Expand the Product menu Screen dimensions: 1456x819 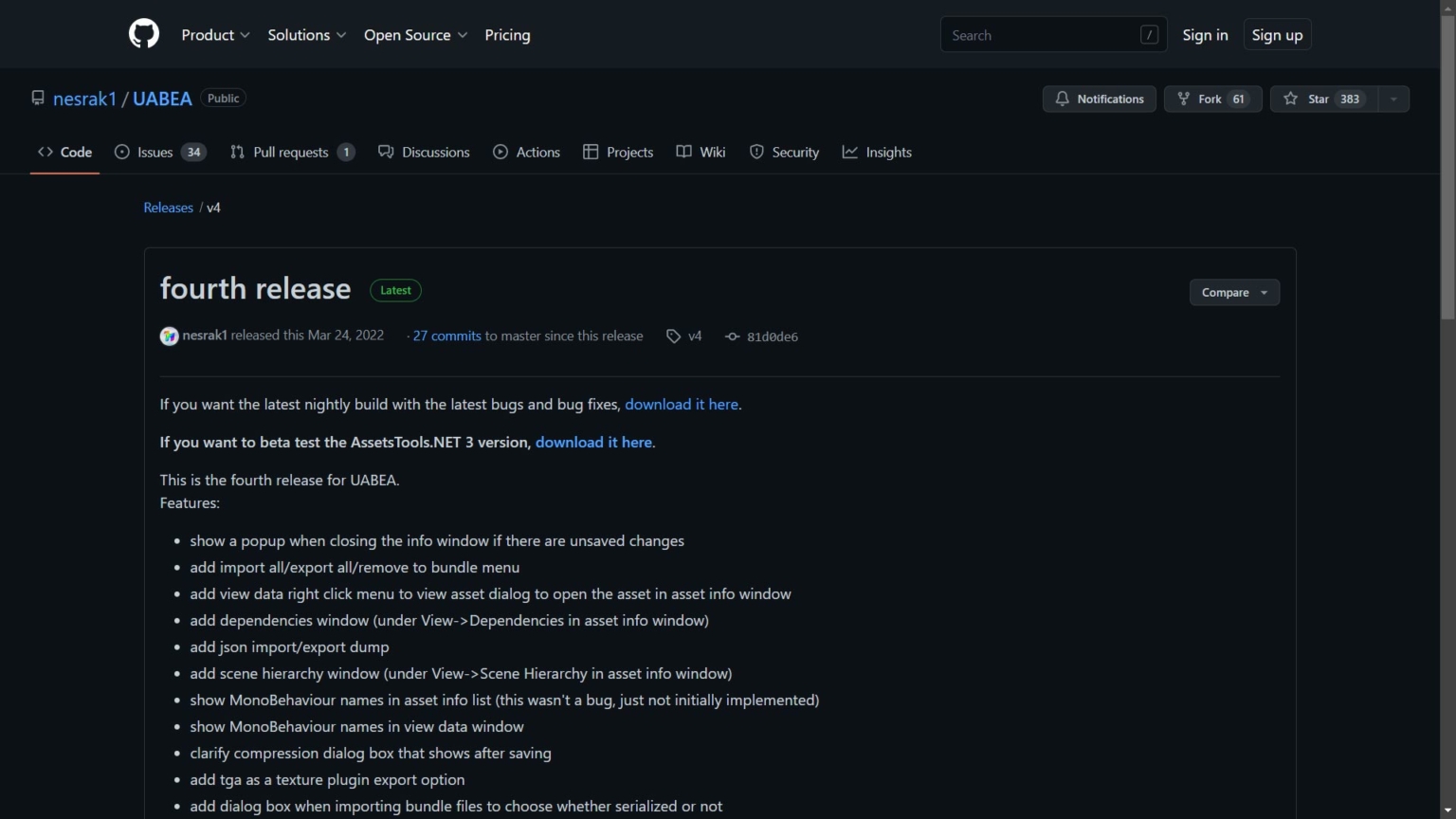click(x=215, y=35)
